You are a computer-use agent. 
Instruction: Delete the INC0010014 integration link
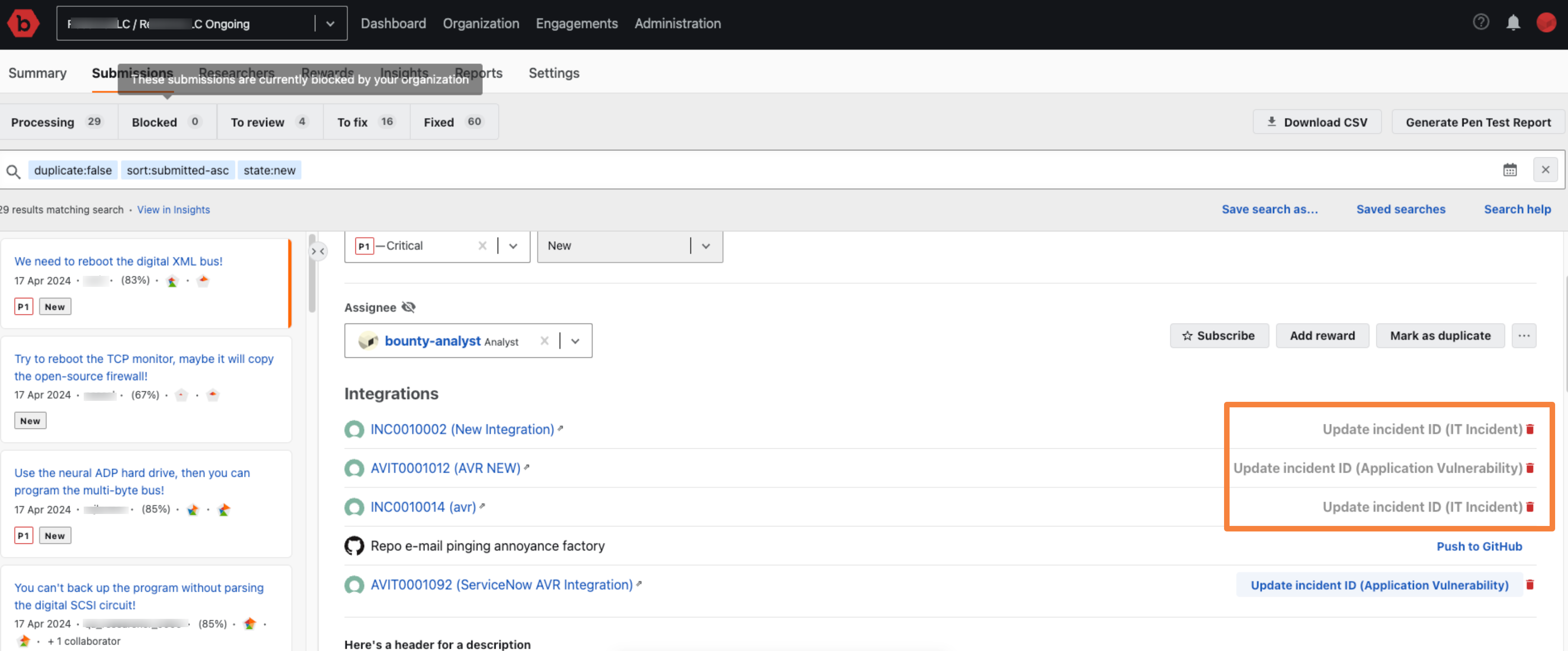click(x=1530, y=507)
